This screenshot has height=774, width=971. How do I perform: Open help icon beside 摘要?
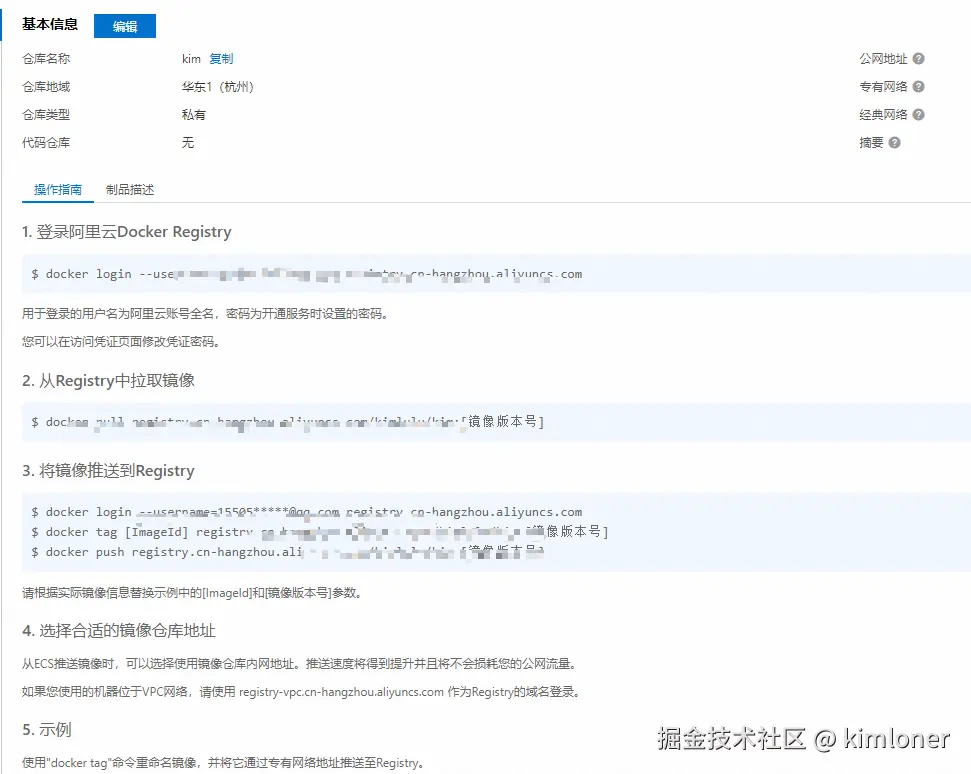point(894,142)
